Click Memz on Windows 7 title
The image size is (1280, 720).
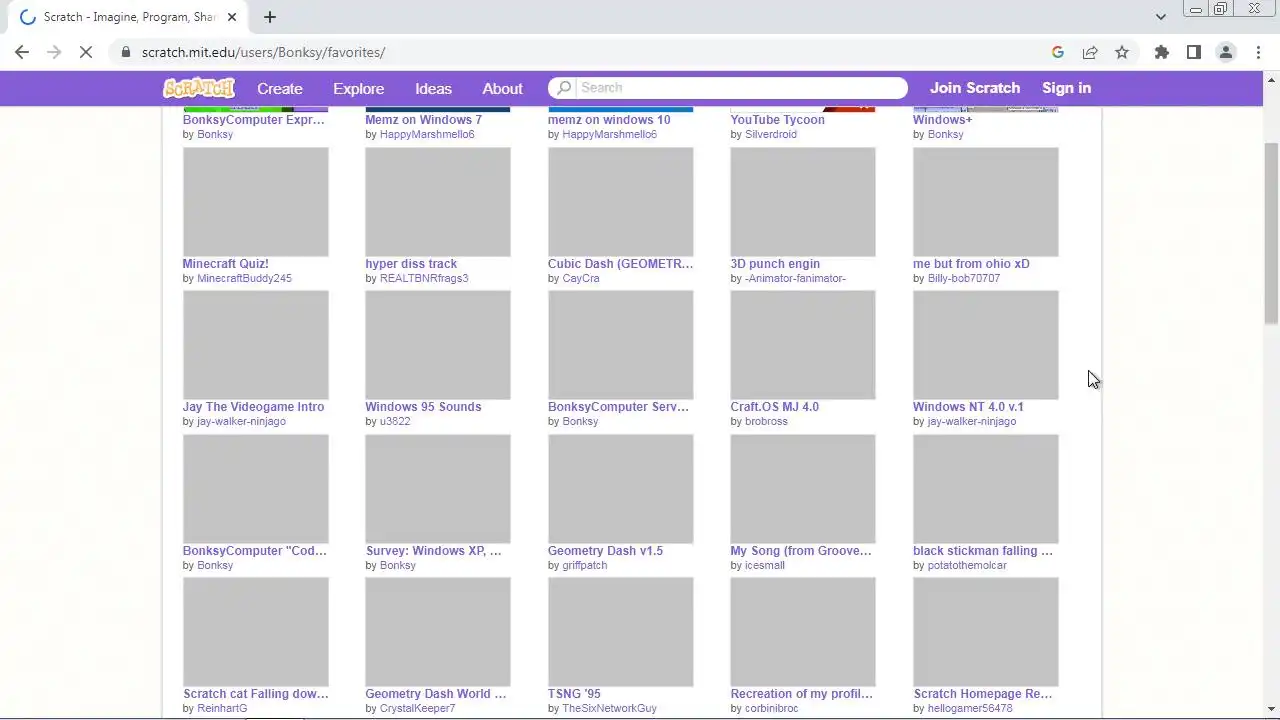tap(423, 120)
